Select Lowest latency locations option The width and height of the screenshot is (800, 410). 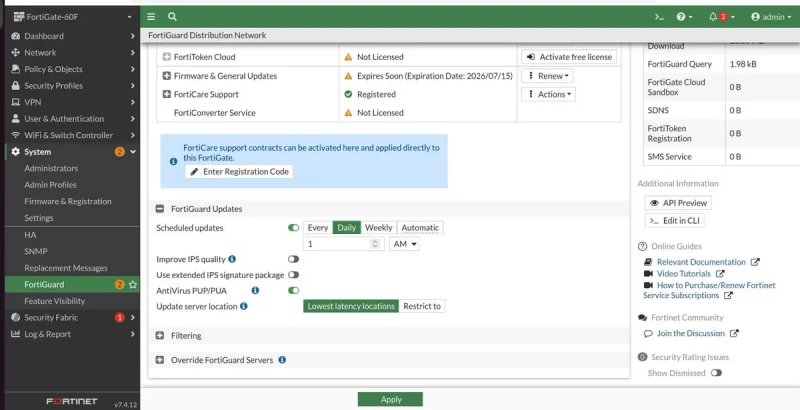point(351,306)
